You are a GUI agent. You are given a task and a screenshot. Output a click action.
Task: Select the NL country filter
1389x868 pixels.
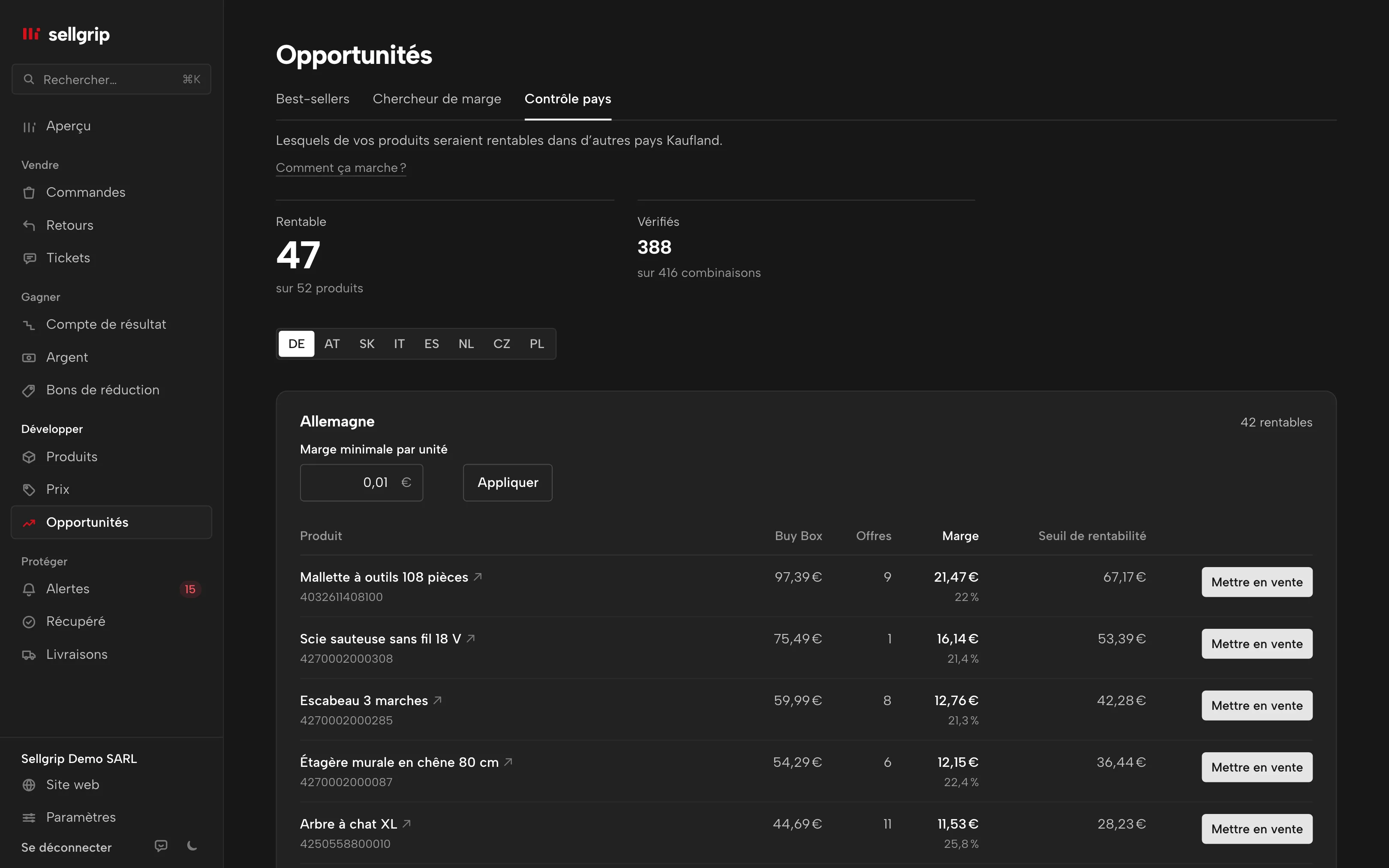pyautogui.click(x=466, y=344)
